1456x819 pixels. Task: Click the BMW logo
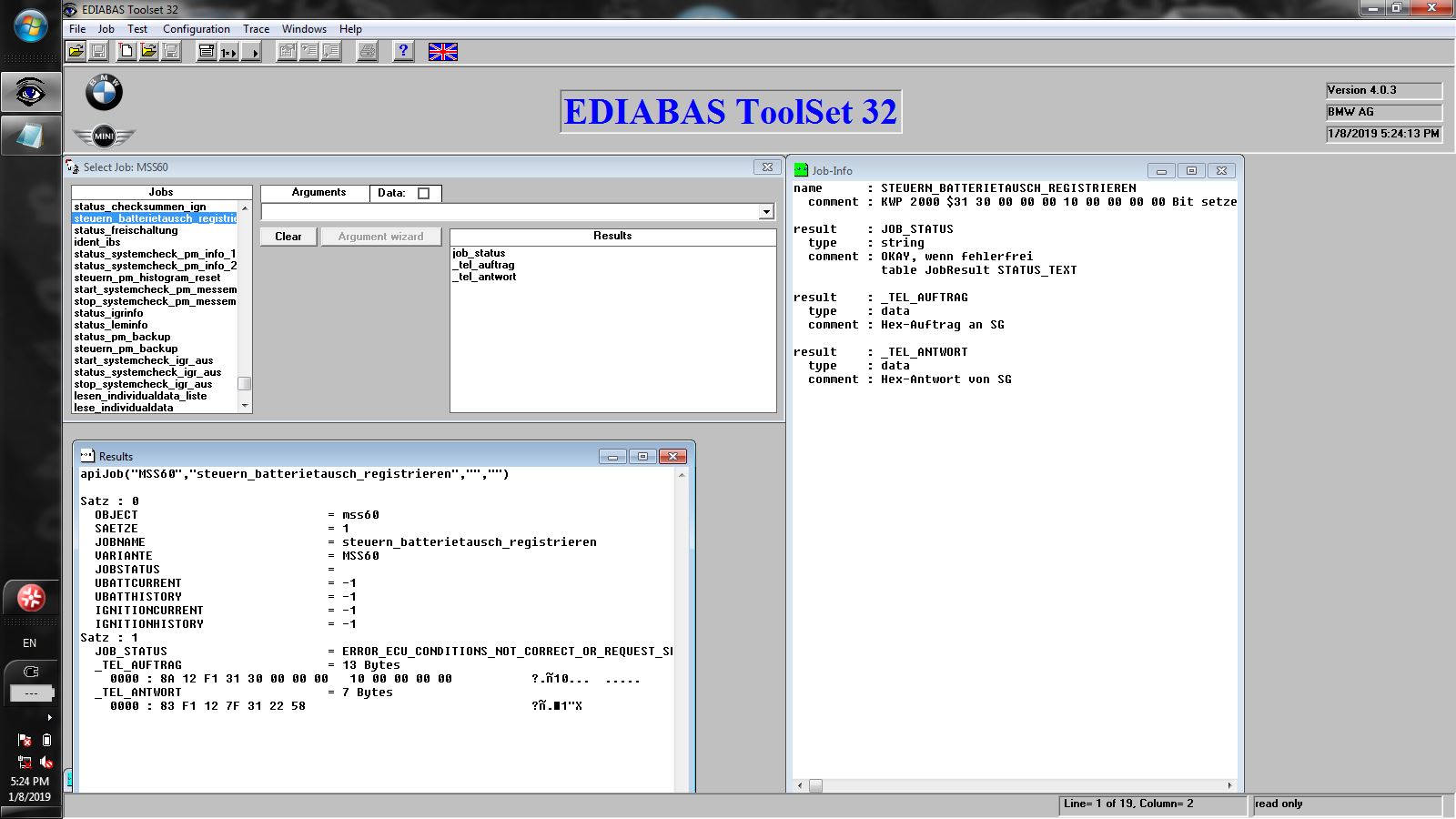click(104, 92)
